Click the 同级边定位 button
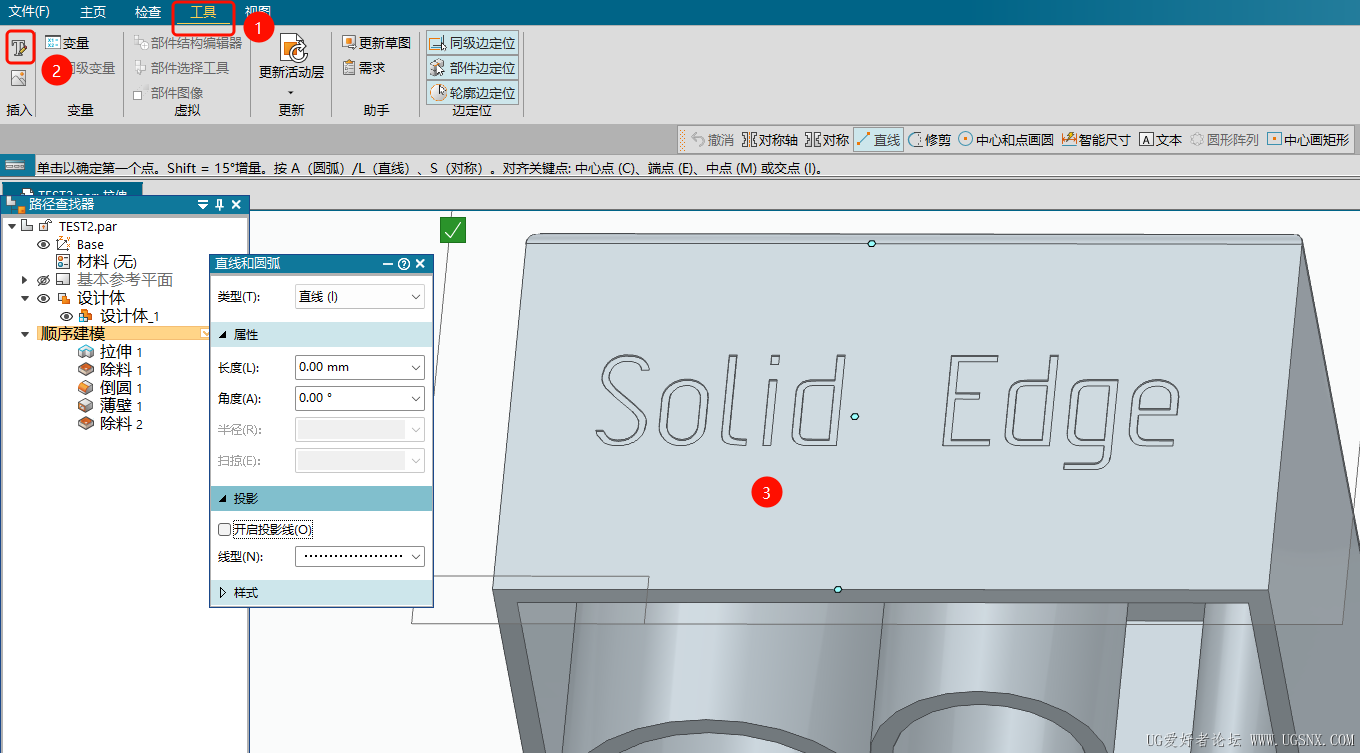 point(472,43)
